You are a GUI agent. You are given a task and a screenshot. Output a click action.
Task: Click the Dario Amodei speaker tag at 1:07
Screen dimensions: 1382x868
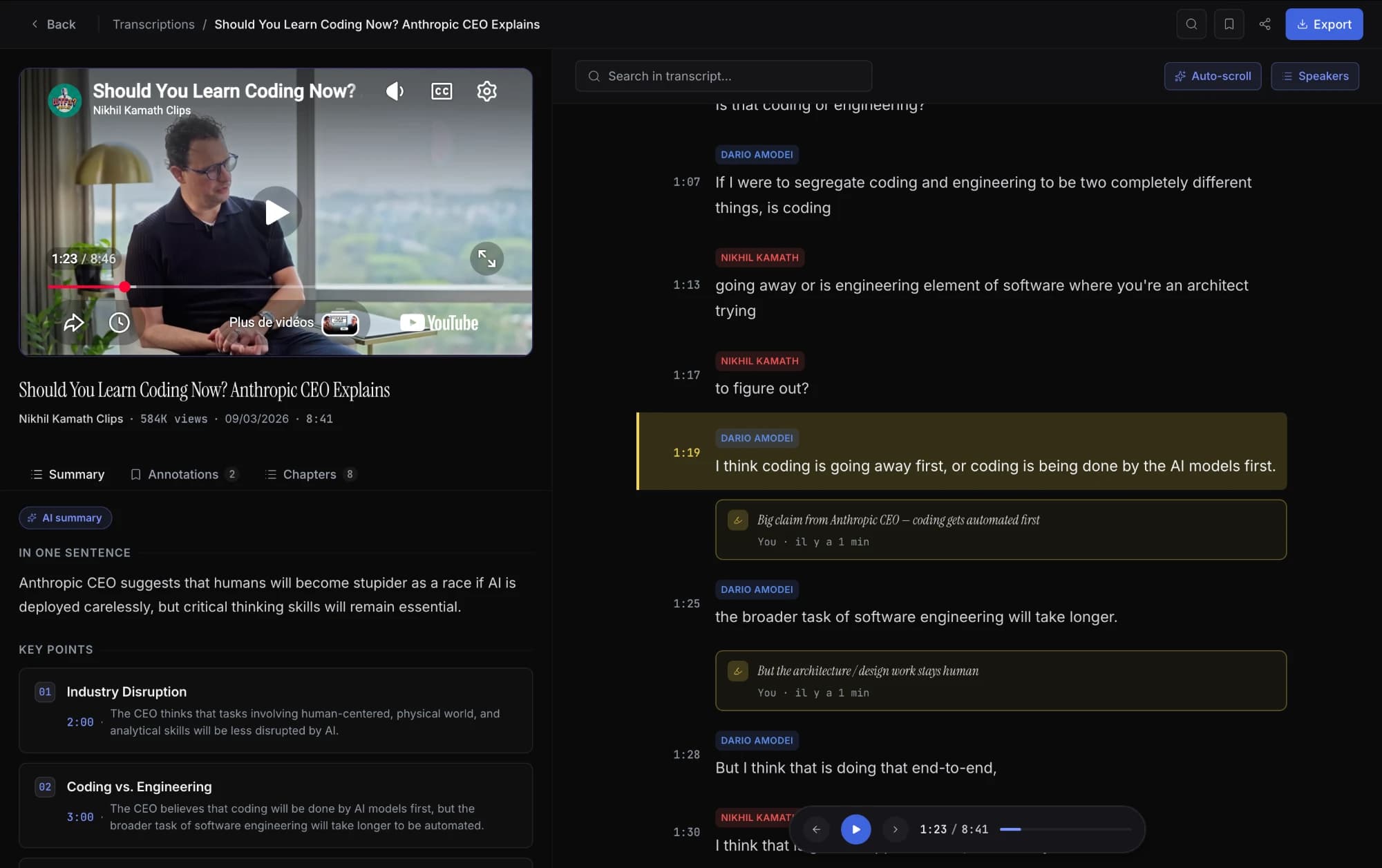click(757, 155)
